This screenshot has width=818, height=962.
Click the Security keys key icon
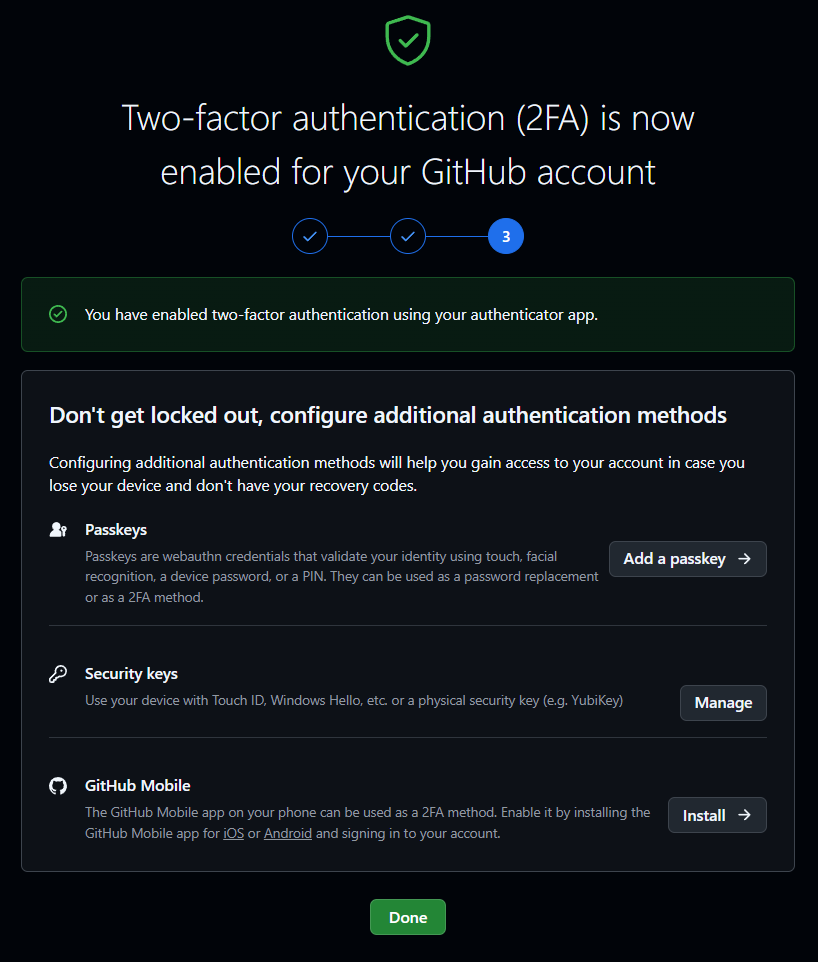(x=58, y=674)
